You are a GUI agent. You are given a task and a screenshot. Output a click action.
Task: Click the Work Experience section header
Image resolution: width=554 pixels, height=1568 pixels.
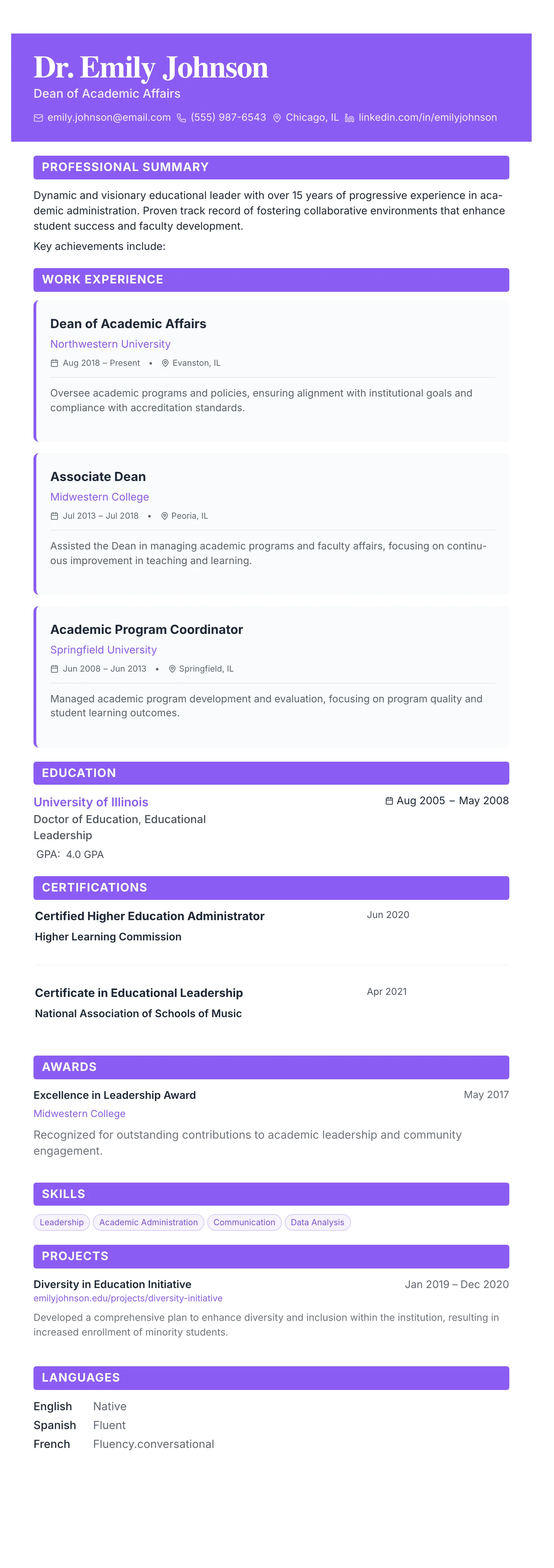[x=102, y=279]
